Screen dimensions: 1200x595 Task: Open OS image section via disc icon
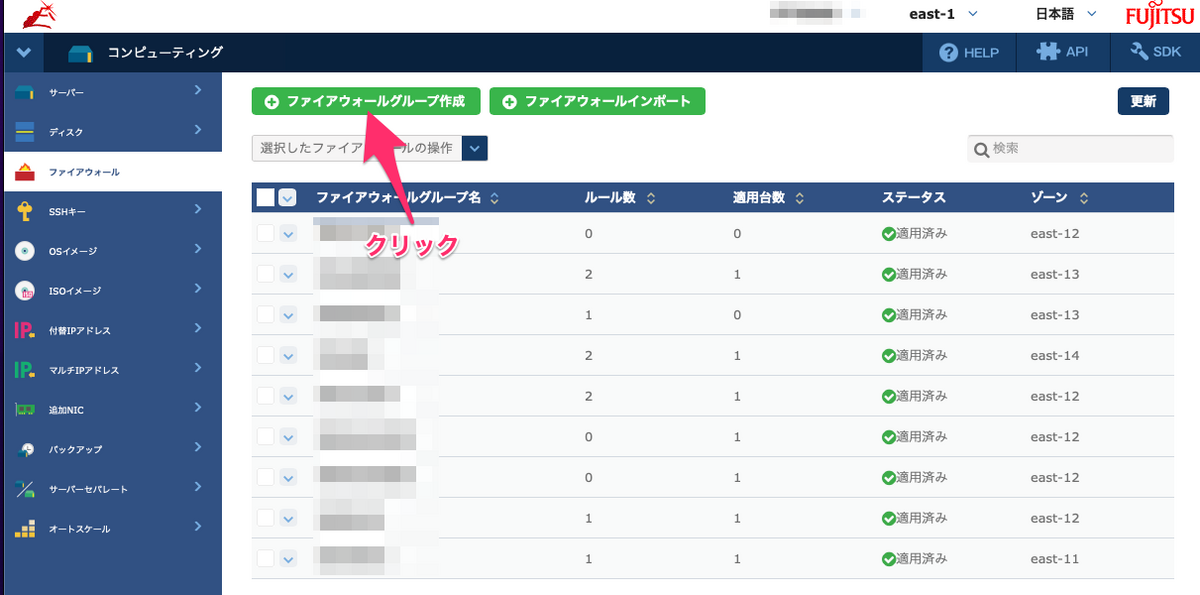point(25,251)
